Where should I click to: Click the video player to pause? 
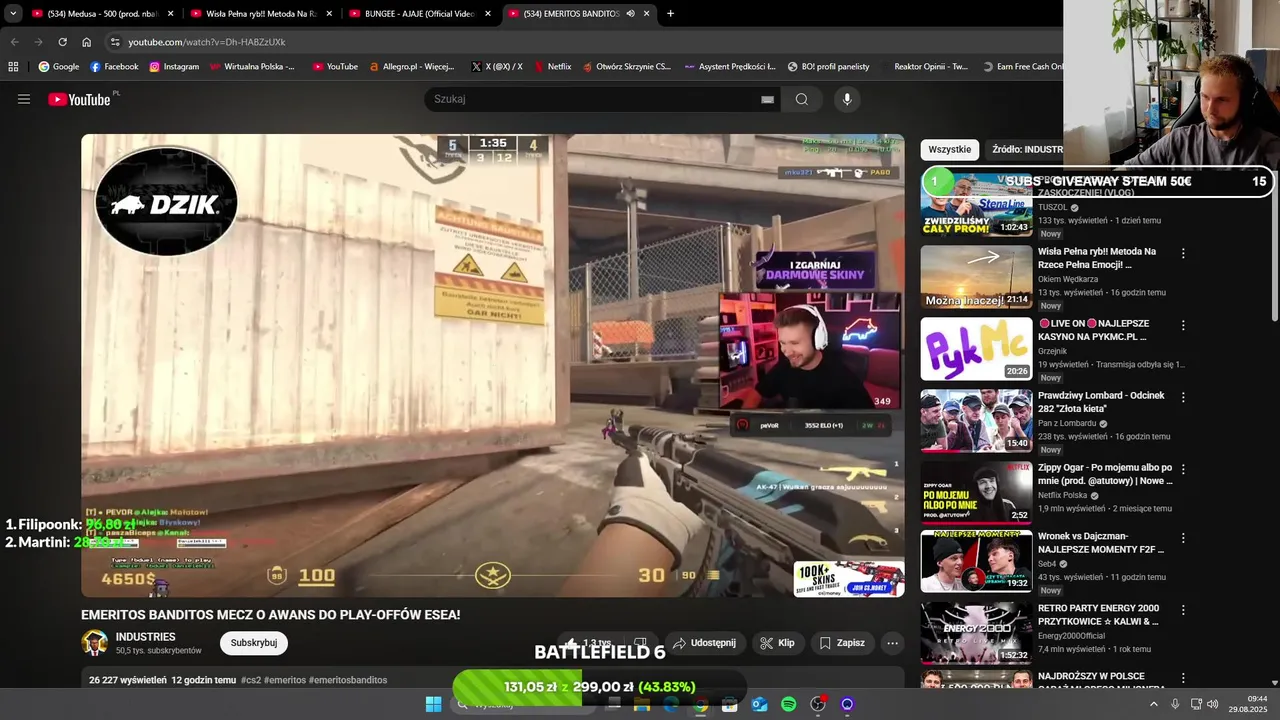coord(493,365)
